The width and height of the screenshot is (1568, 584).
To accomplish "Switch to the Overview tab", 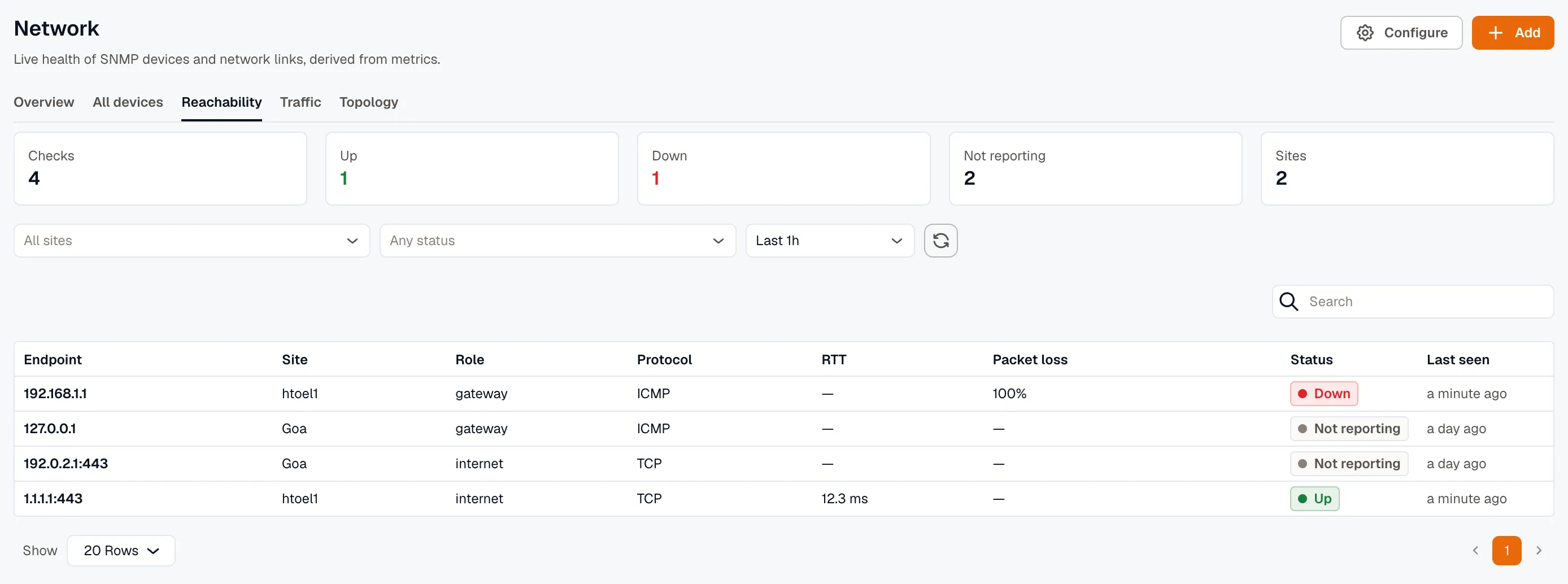I will pyautogui.click(x=44, y=102).
